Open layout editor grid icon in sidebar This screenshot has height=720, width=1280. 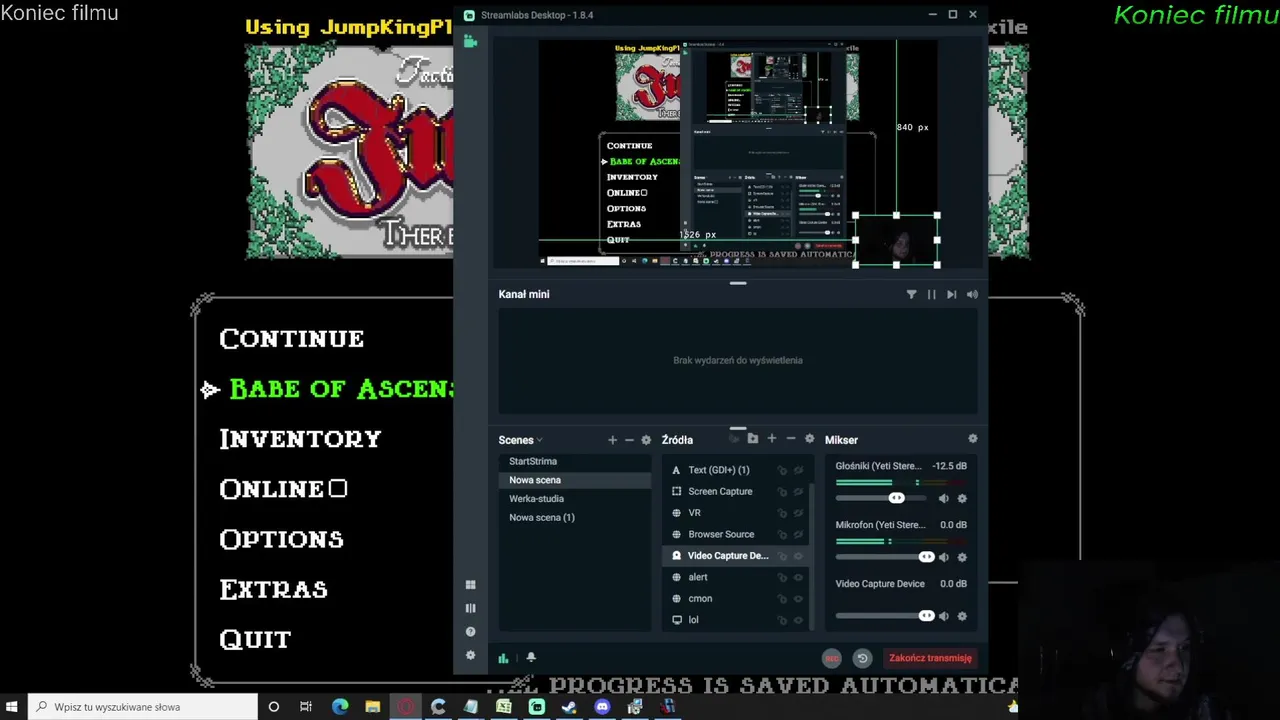470,585
